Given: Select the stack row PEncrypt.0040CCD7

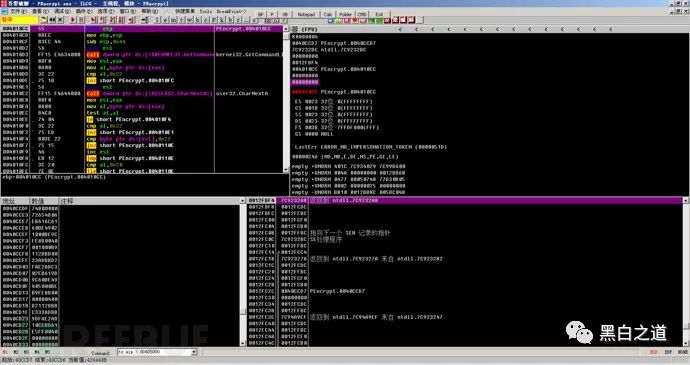Looking at the screenshot, I should (x=466, y=291).
